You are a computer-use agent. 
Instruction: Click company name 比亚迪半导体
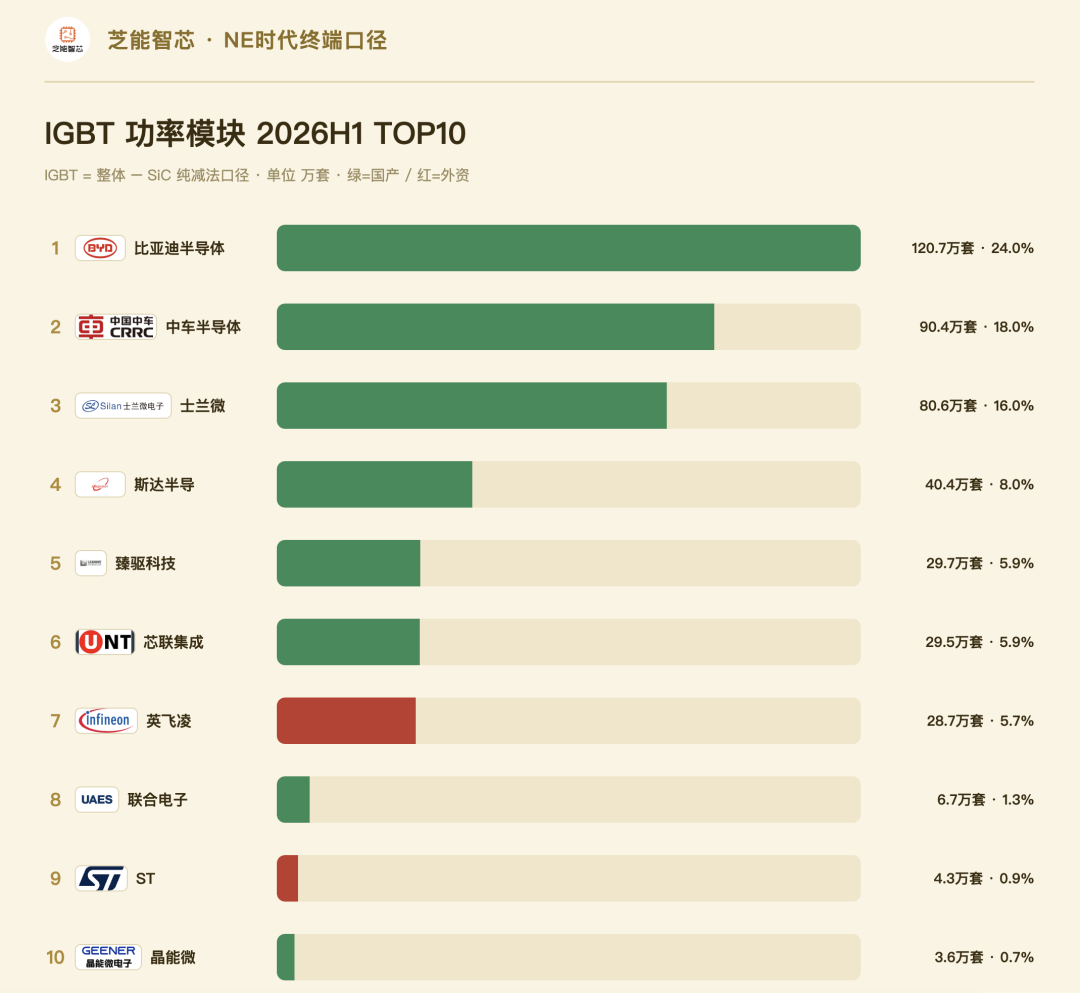[x=179, y=248]
